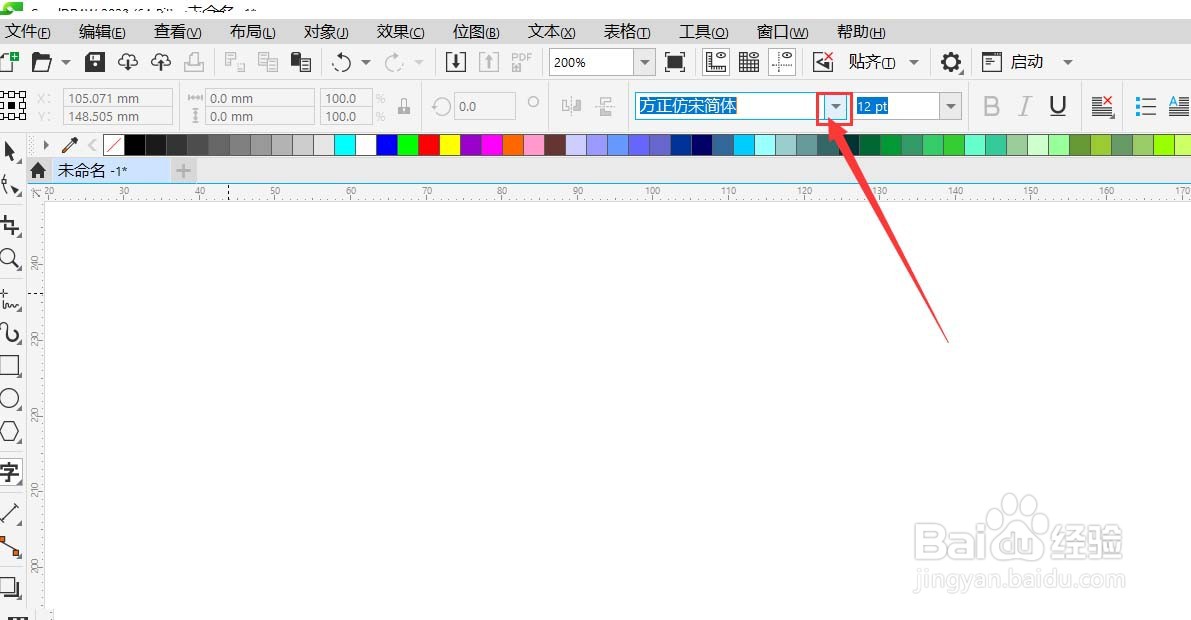Select the Artistic media tool

[11, 334]
